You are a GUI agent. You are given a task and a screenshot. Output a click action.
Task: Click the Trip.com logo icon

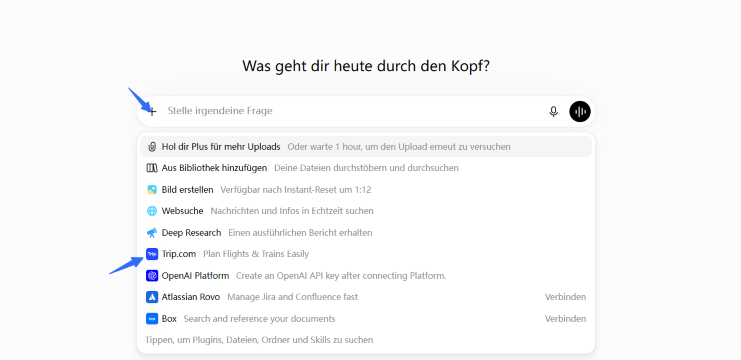coord(152,254)
